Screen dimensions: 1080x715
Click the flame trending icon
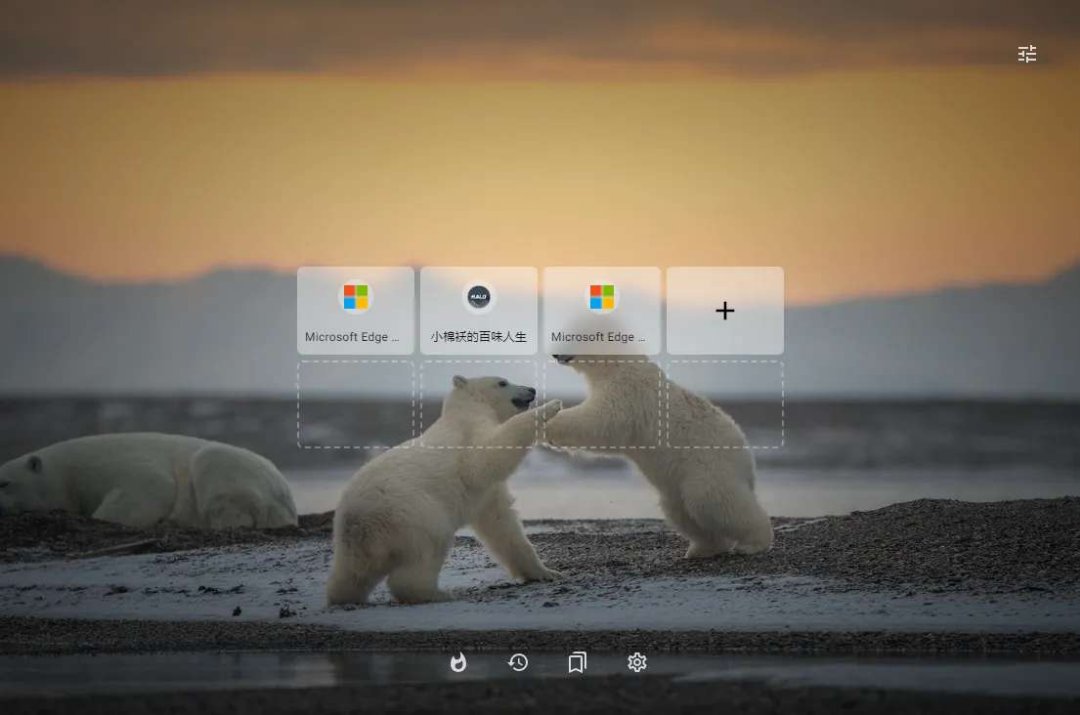tap(458, 662)
